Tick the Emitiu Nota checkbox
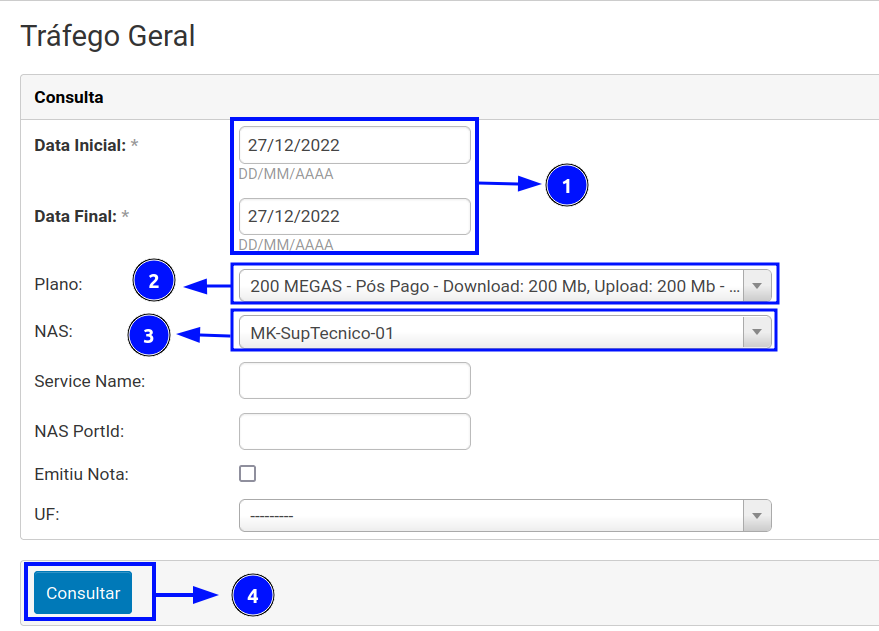The image size is (879, 631). tap(247, 474)
